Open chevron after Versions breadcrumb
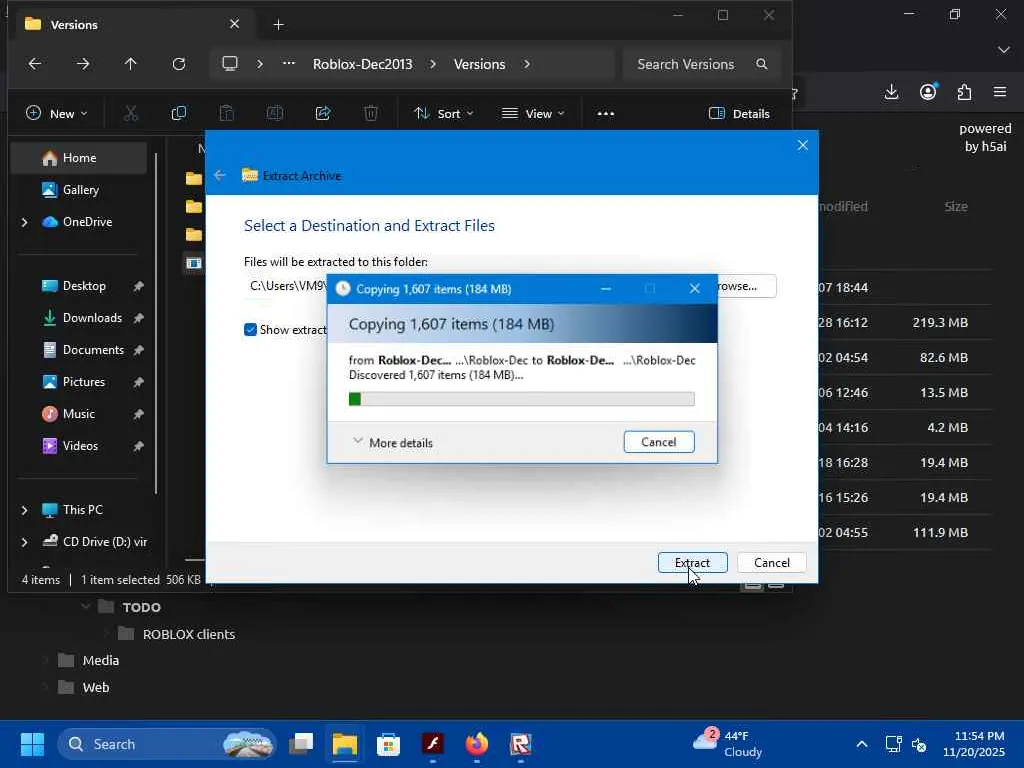This screenshot has height=768, width=1024. [x=526, y=64]
